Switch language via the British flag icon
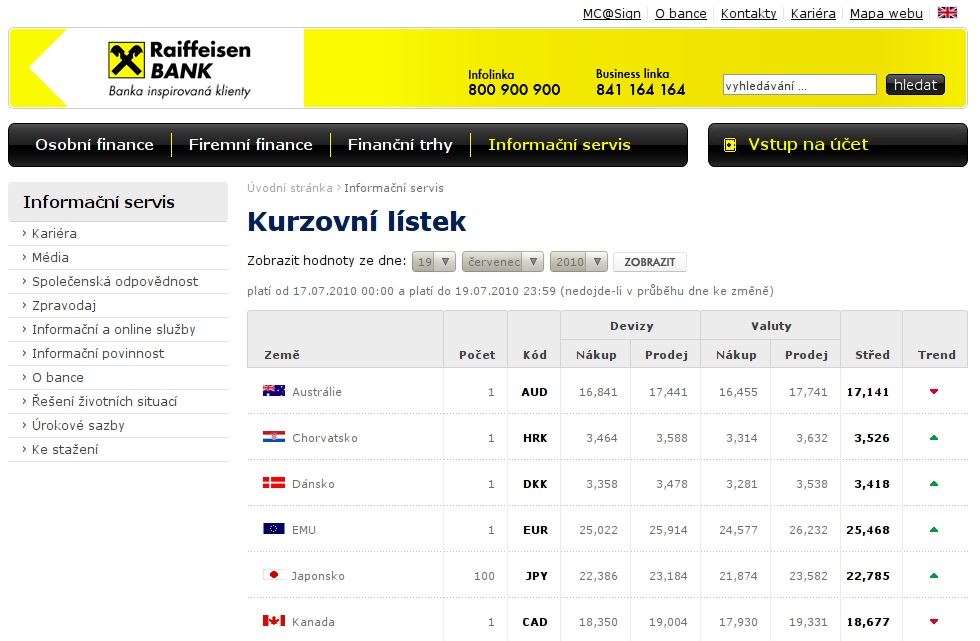 [x=947, y=13]
